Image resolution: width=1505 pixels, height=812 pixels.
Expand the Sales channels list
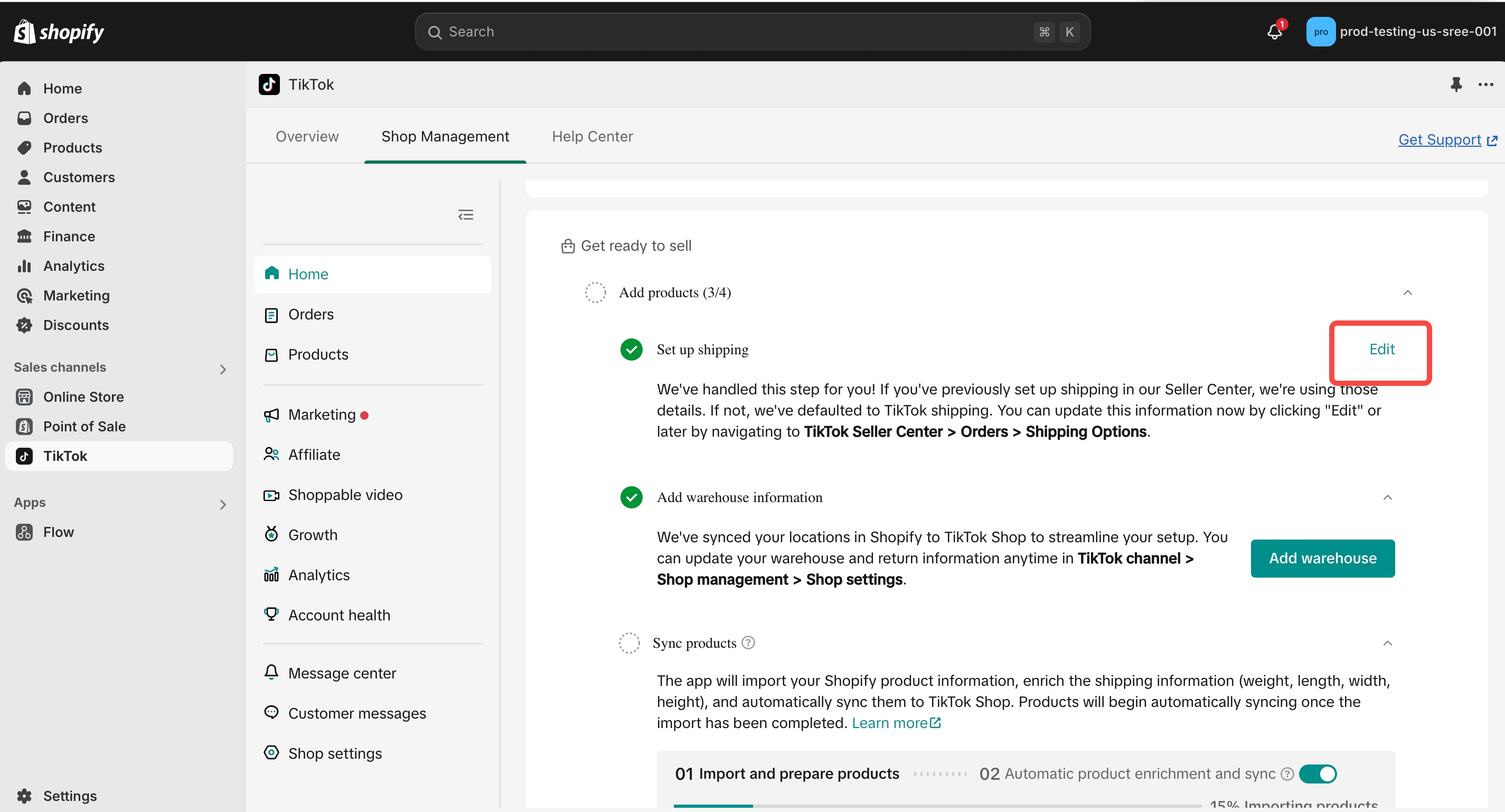pos(223,369)
